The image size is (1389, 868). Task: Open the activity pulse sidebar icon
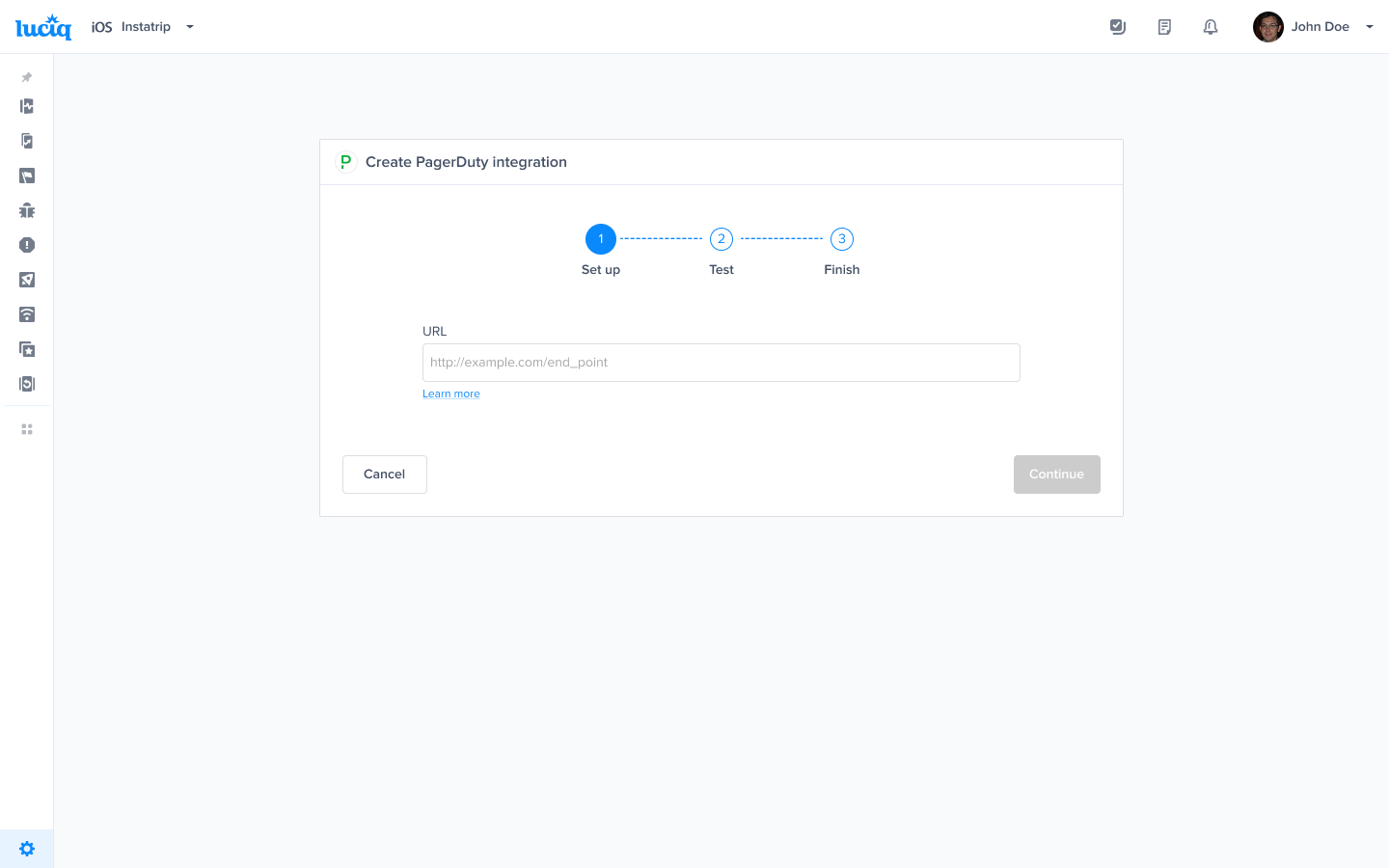27,106
